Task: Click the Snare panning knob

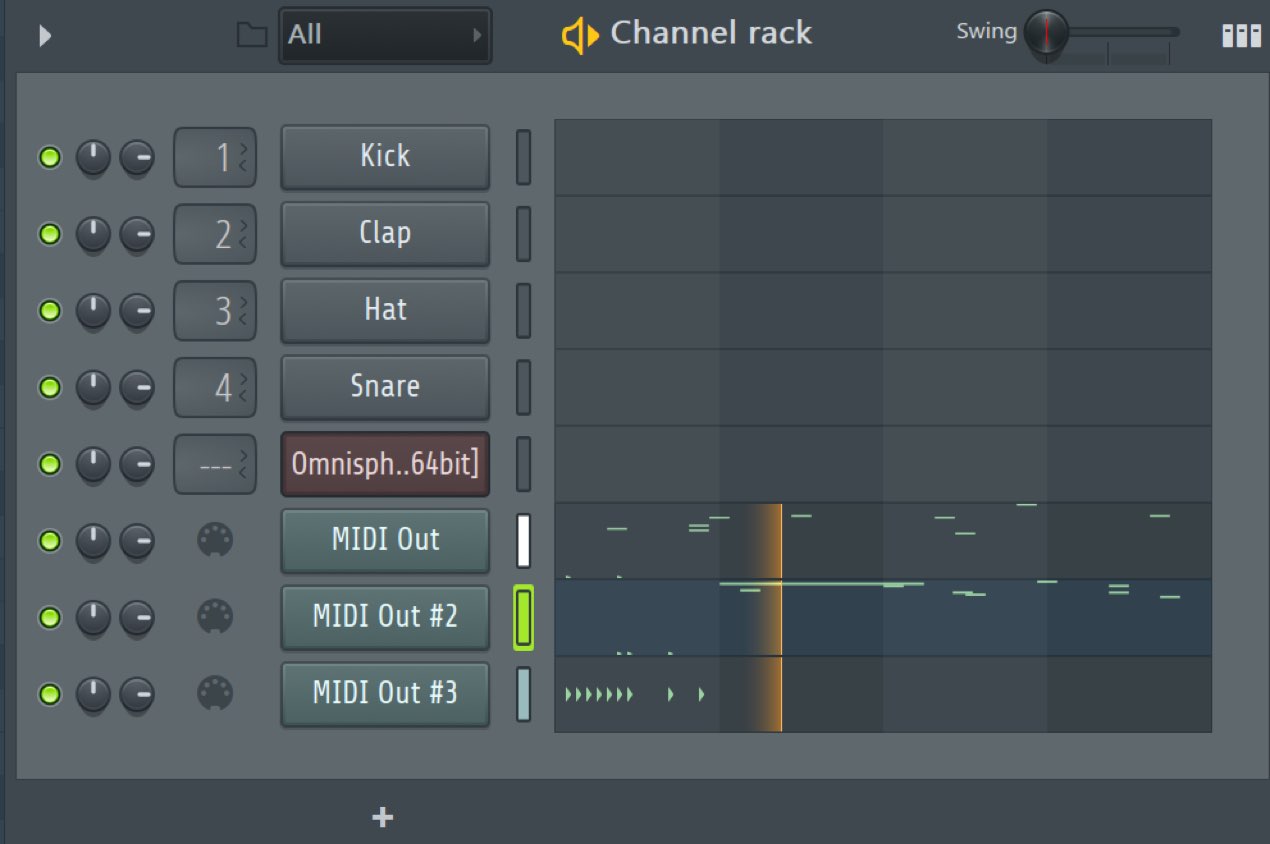Action: 93,387
